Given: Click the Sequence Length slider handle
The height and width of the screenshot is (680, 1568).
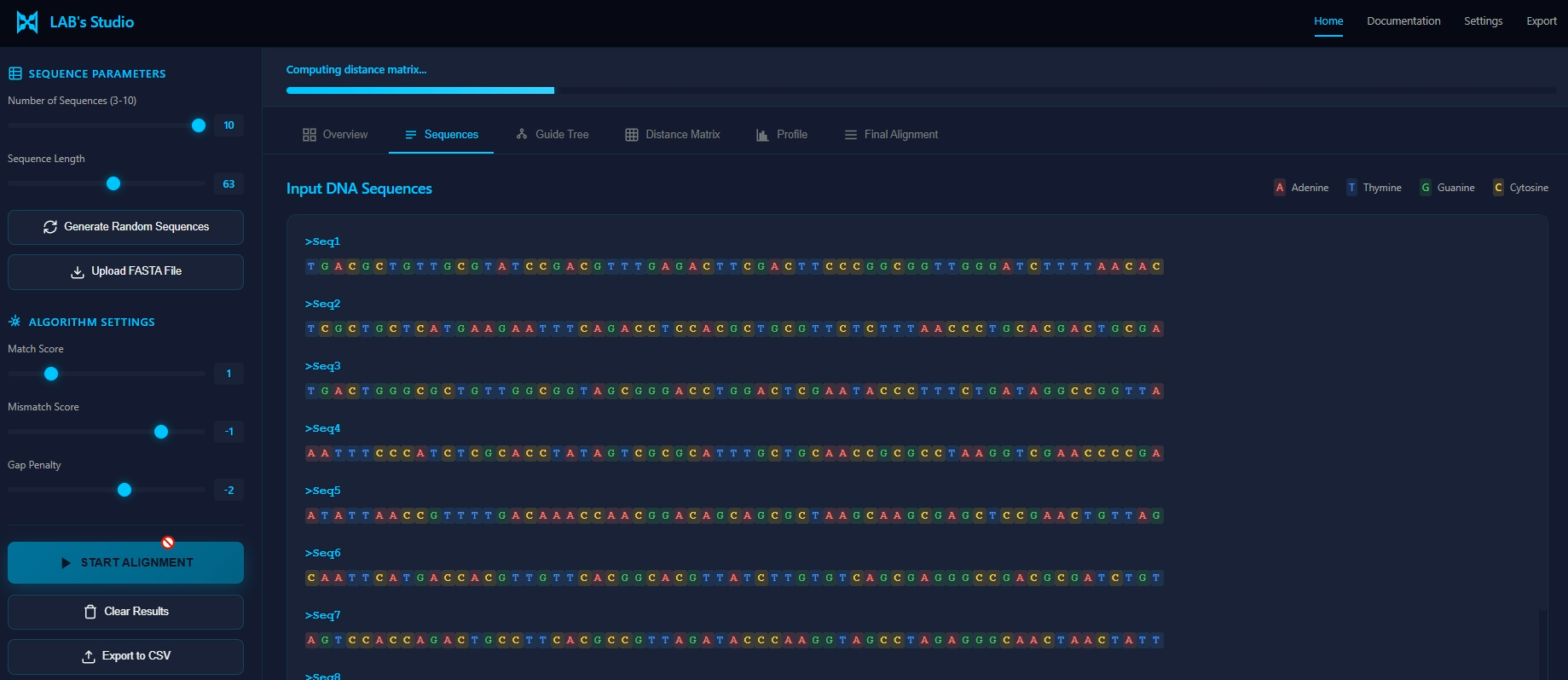Looking at the screenshot, I should click(x=113, y=183).
